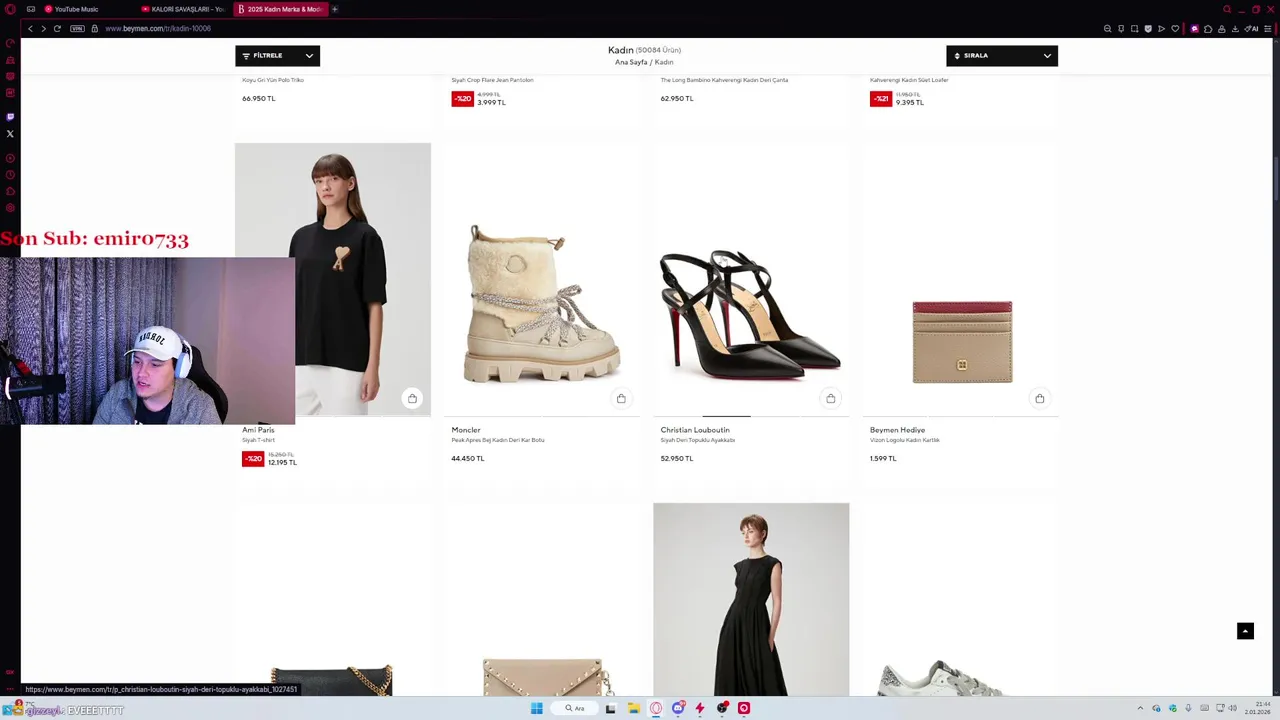Open the black dress model product image
This screenshot has height=720, width=1280.
(x=751, y=599)
